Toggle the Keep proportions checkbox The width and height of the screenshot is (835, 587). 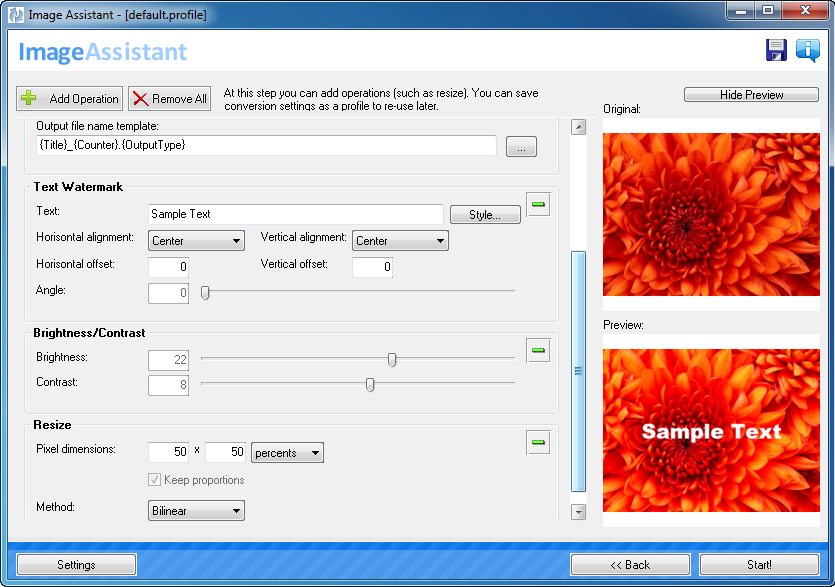pyautogui.click(x=155, y=480)
